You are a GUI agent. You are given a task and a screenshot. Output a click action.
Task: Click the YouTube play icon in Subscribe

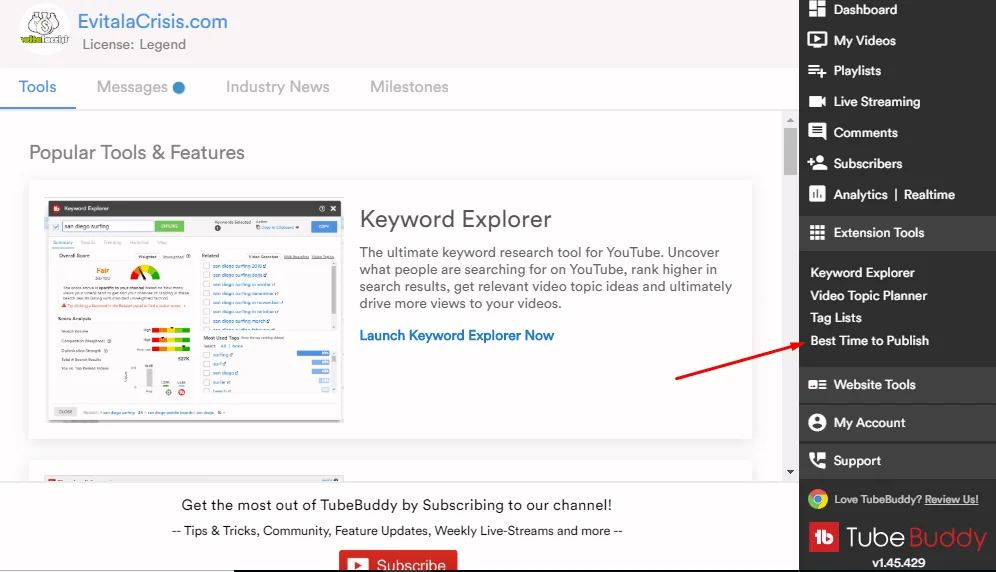coord(358,564)
